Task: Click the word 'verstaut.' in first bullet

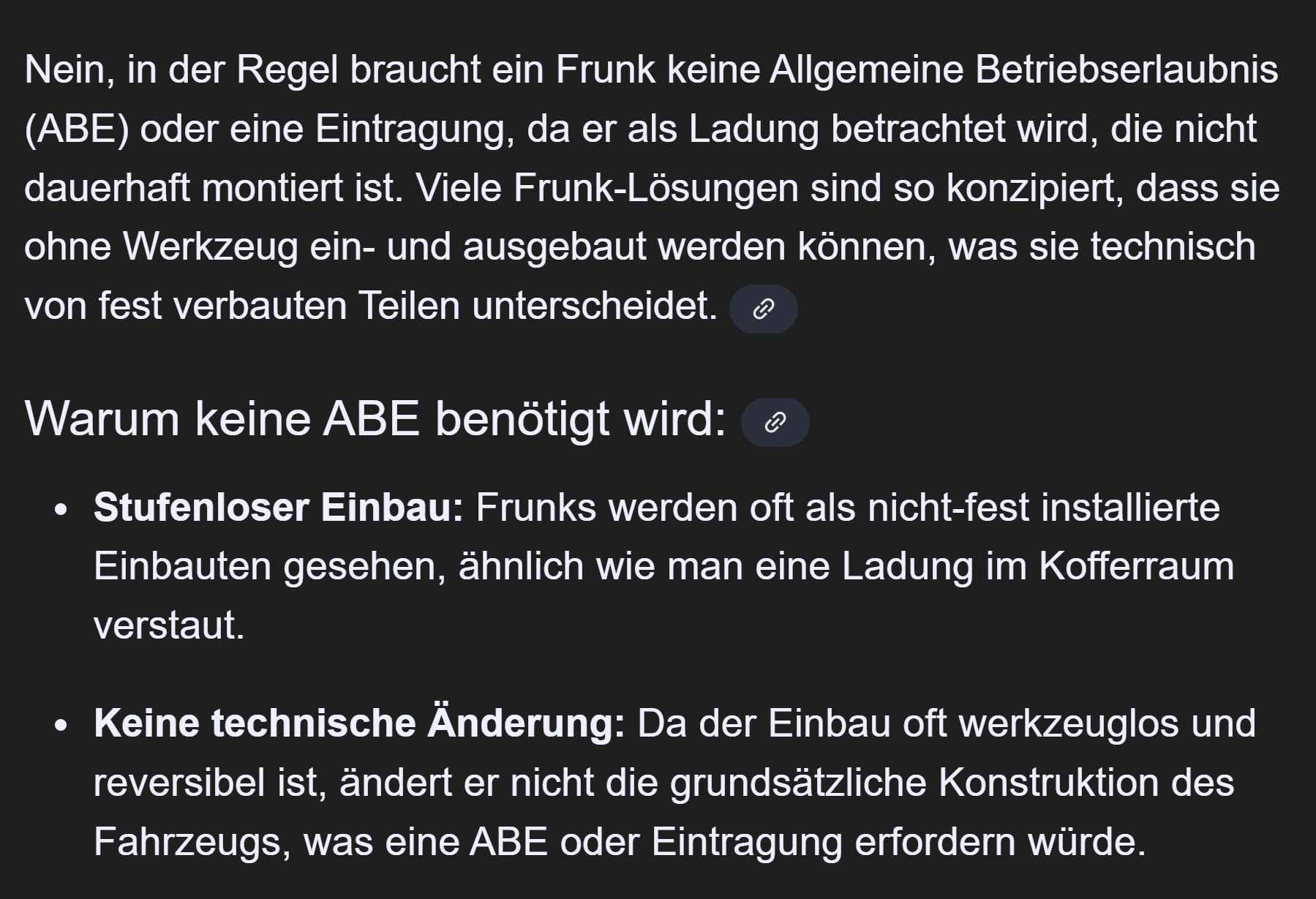Action: click(169, 625)
